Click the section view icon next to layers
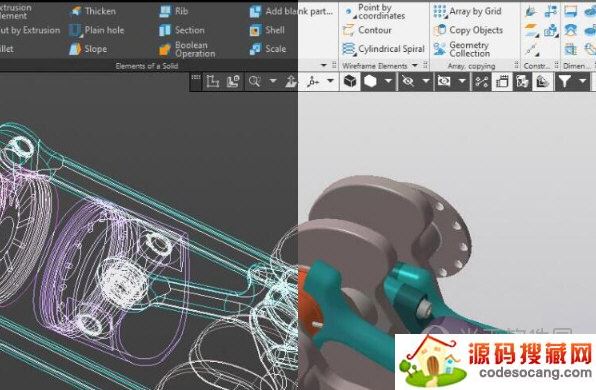 [x=522, y=81]
